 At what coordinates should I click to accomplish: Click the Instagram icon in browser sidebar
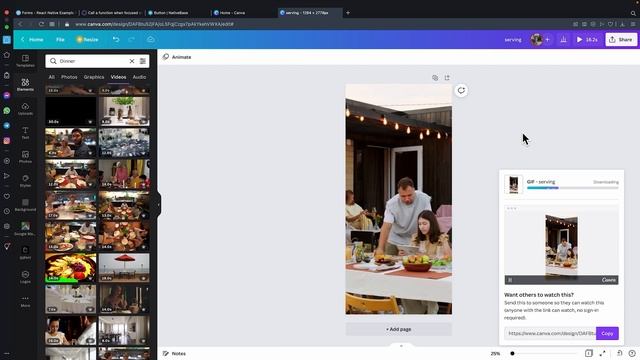point(7,141)
